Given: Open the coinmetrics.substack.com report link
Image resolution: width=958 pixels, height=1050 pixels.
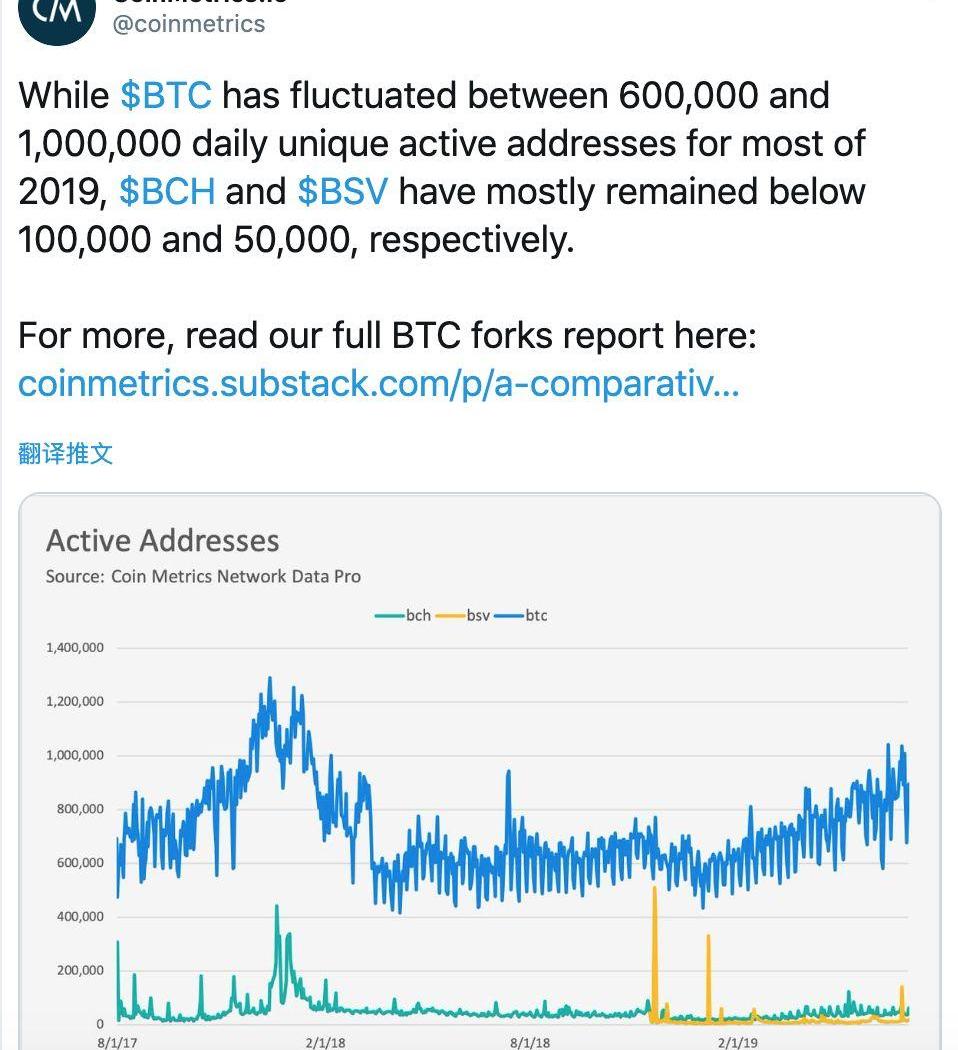Looking at the screenshot, I should [x=379, y=384].
